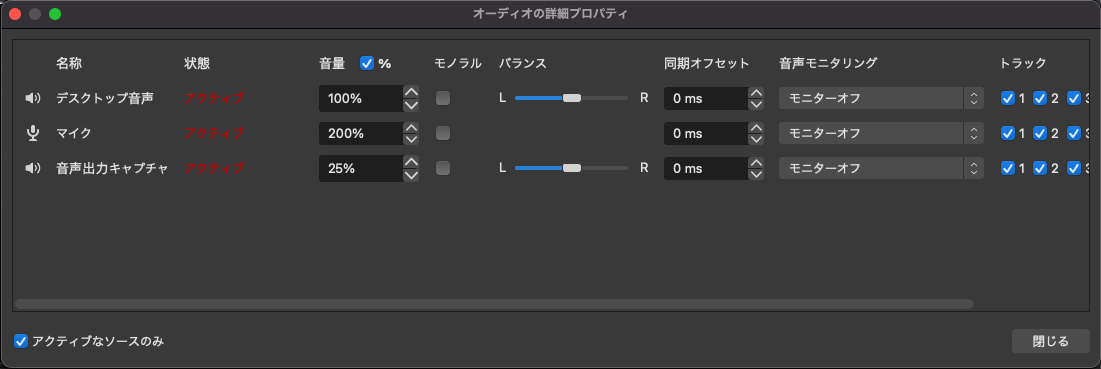Click アクティブ status of マイク

point(214,133)
